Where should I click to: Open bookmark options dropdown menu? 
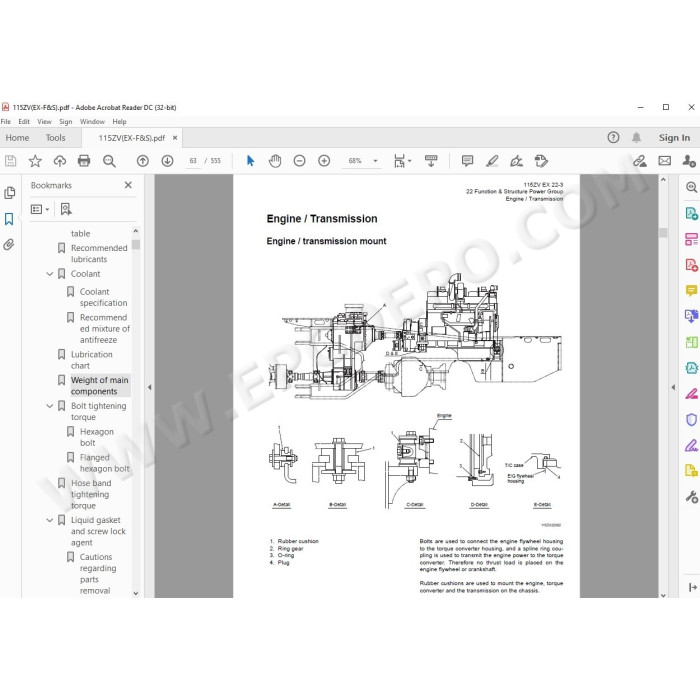click(x=40, y=209)
